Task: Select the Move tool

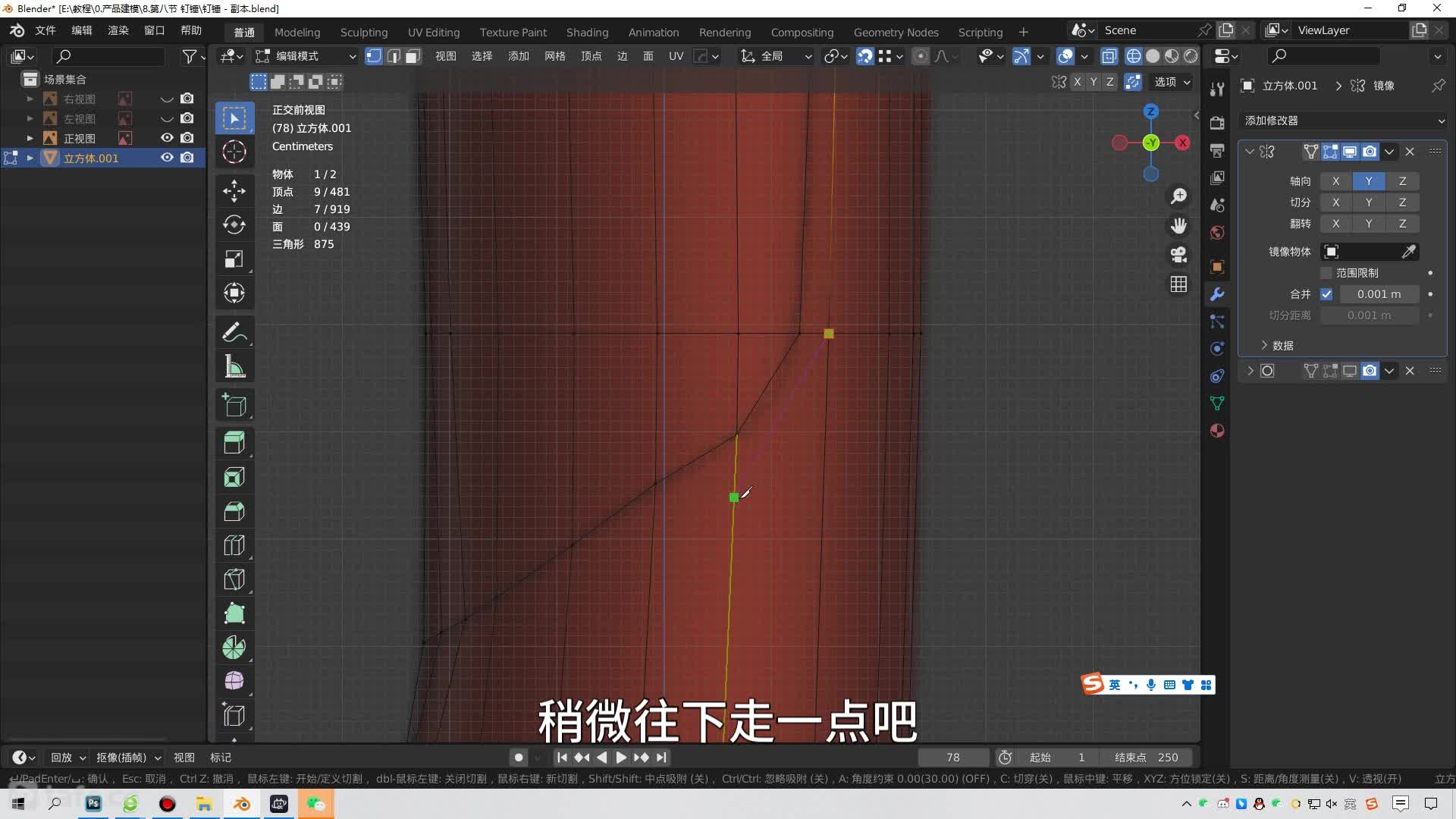Action: [x=234, y=190]
